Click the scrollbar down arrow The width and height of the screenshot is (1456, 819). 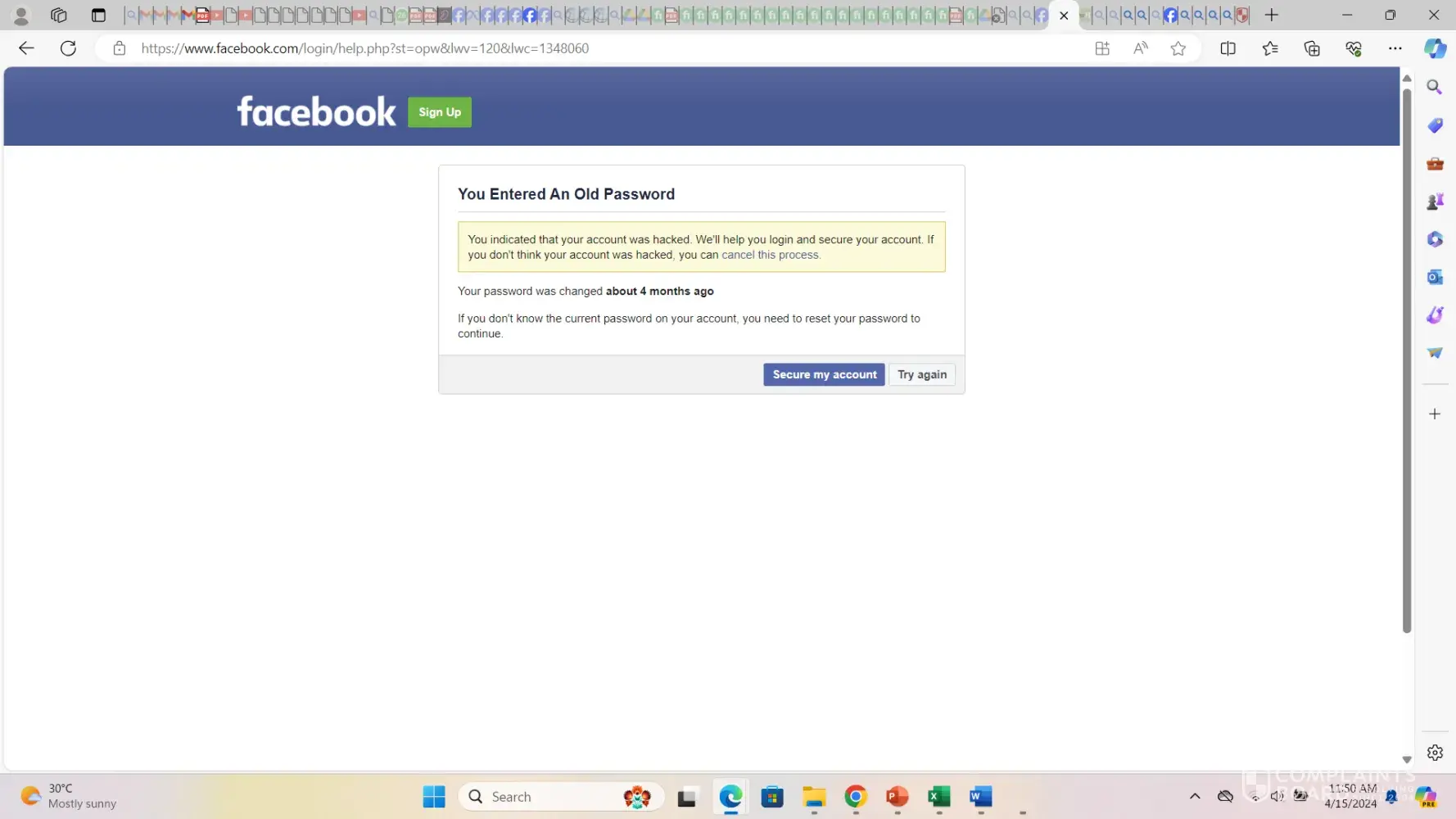coord(1407,759)
